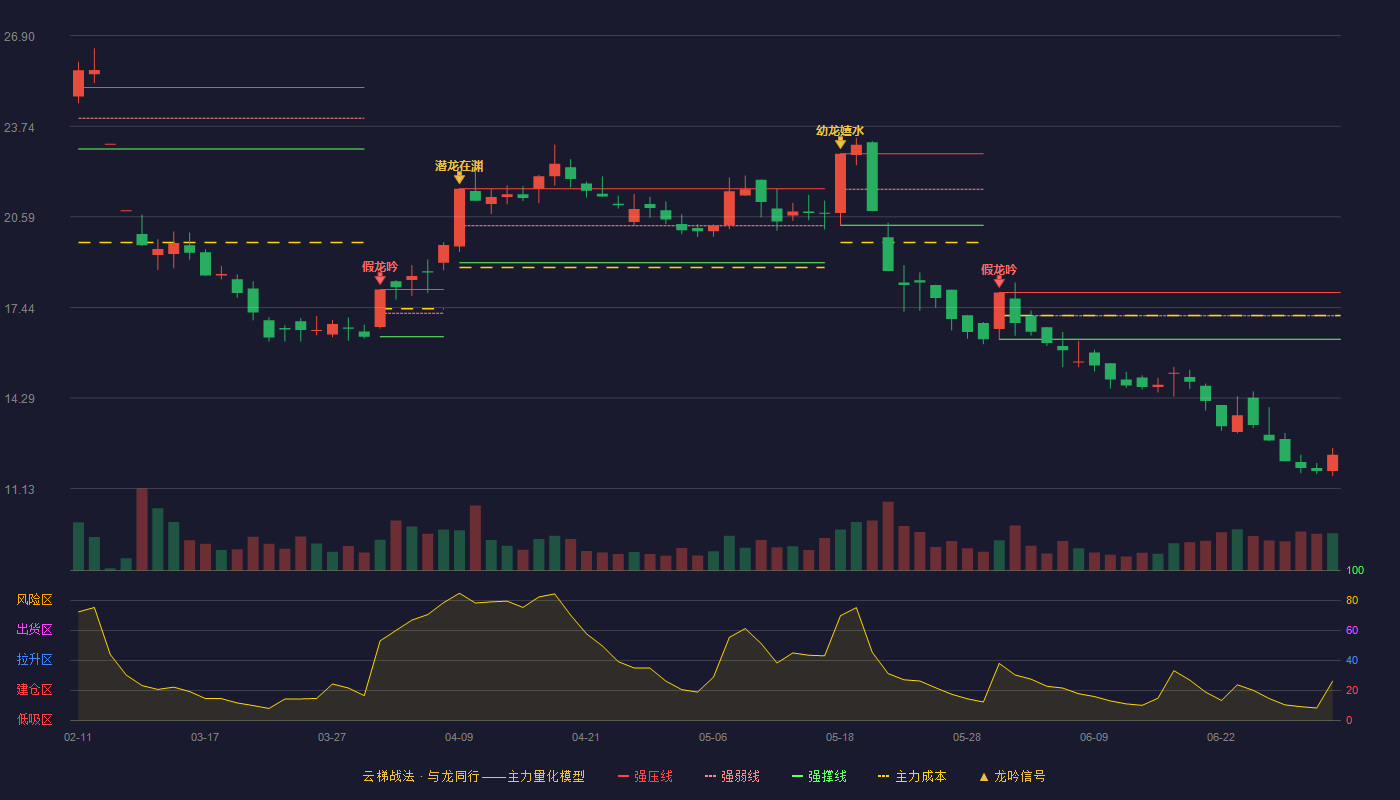Click the tallest red volume bar in February
Image resolution: width=1400 pixels, height=800 pixels.
tap(142, 529)
